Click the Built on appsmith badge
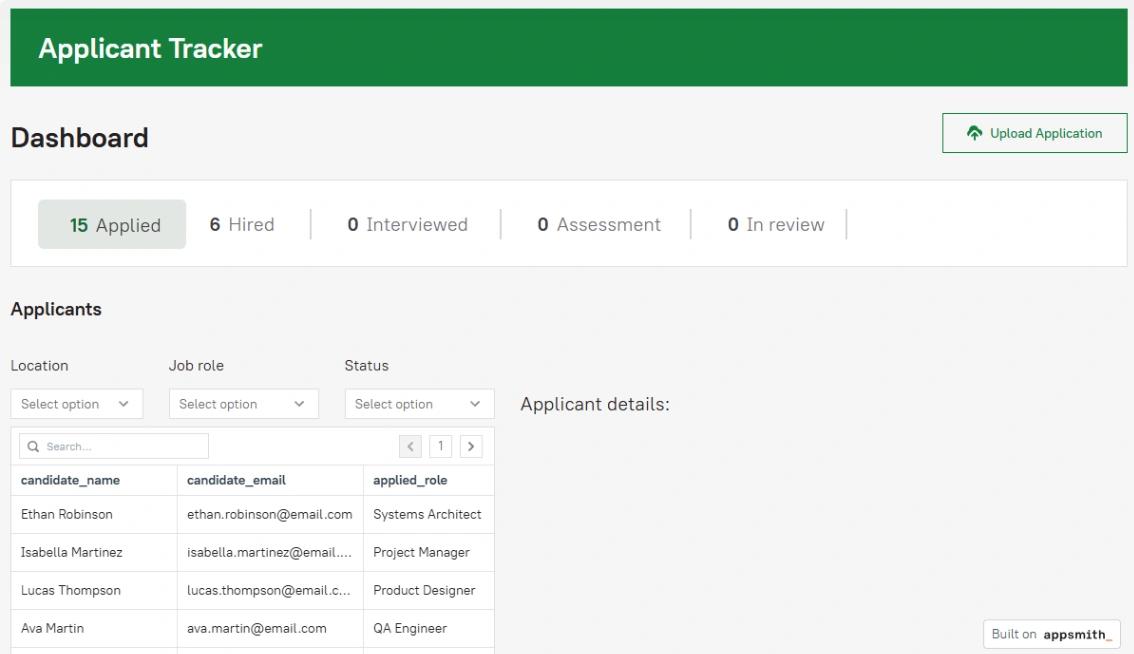1134x654 pixels. [x=1052, y=634]
